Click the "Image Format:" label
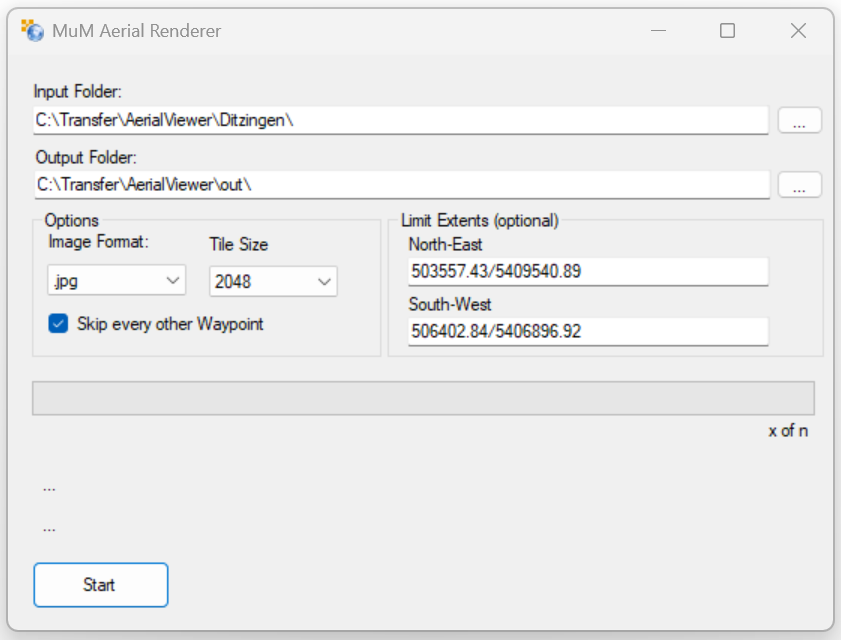The height and width of the screenshot is (640, 841). click(98, 242)
